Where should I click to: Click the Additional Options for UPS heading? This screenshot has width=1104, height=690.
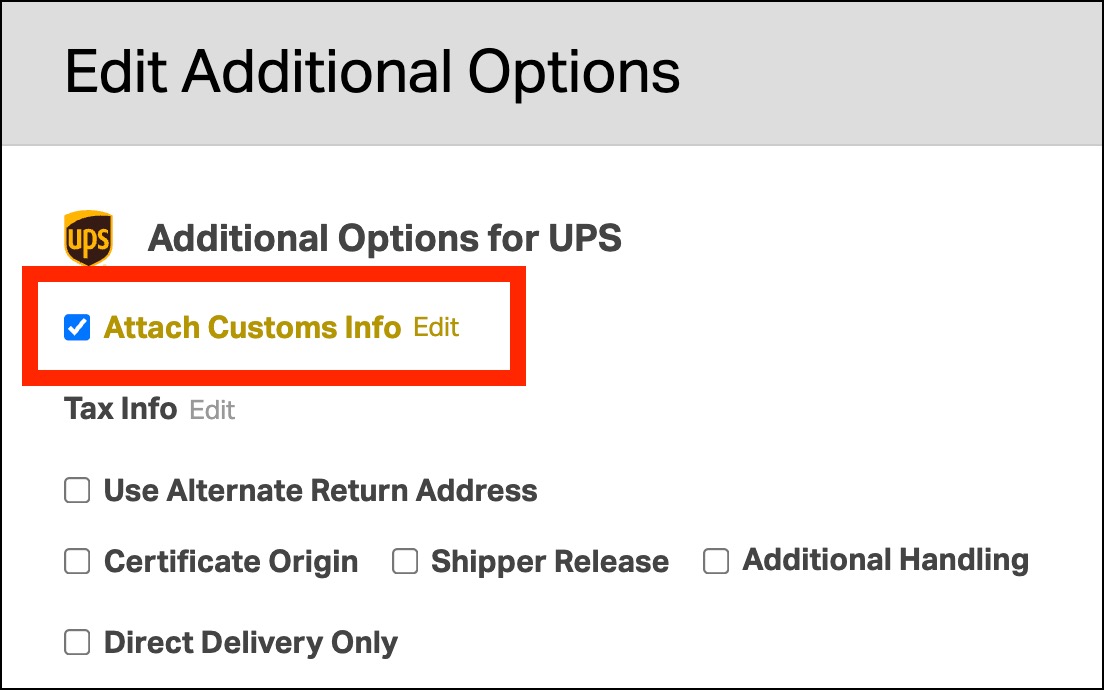pos(384,239)
